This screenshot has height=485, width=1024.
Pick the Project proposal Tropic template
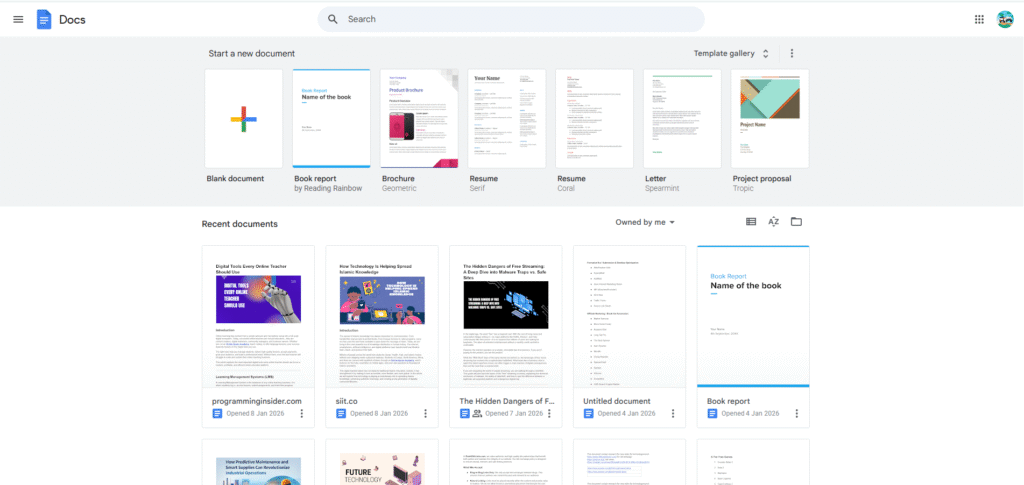point(769,119)
